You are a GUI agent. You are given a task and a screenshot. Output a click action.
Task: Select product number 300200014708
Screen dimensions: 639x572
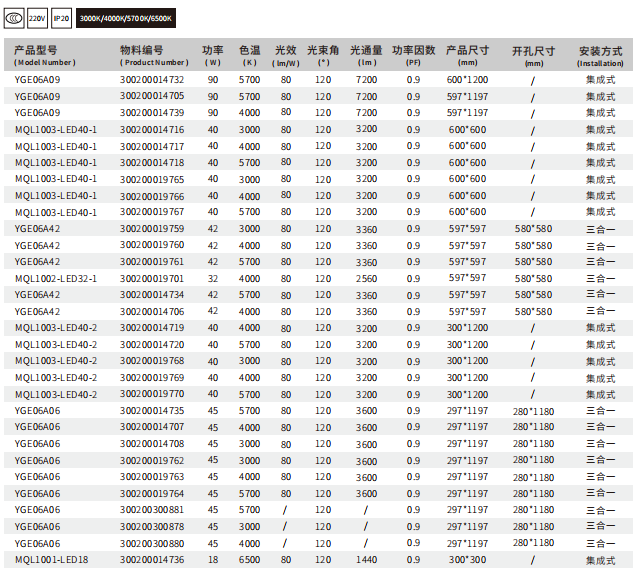(x=152, y=444)
